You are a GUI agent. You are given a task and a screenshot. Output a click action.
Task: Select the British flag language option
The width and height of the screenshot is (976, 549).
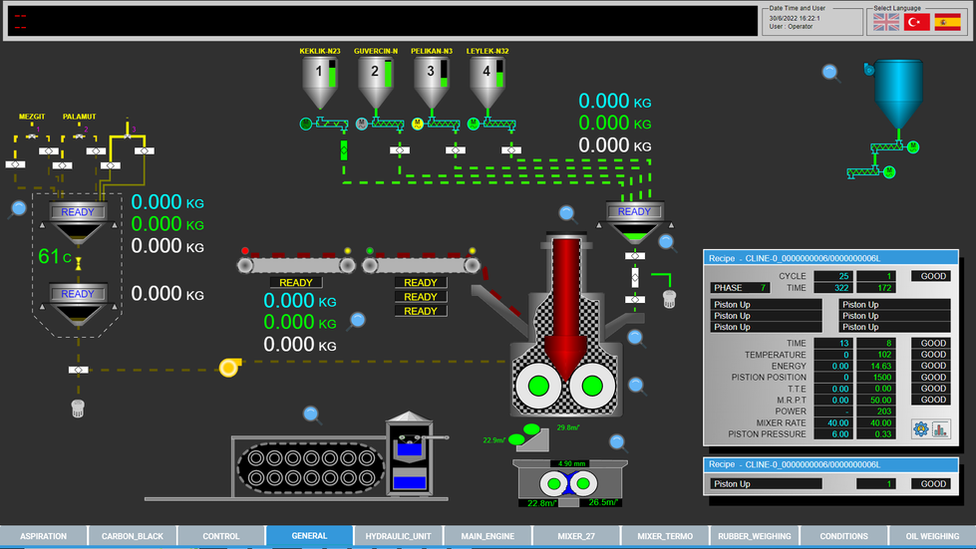click(x=886, y=22)
